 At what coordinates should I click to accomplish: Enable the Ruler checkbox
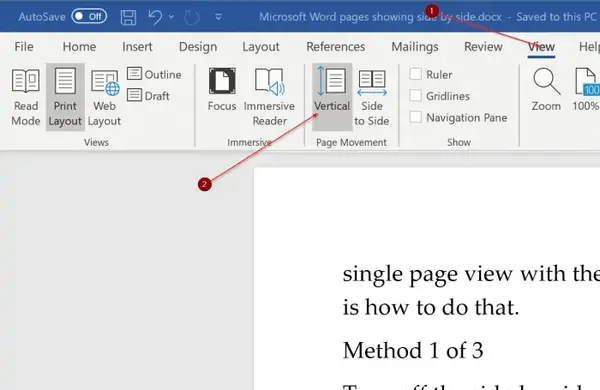[x=416, y=74]
